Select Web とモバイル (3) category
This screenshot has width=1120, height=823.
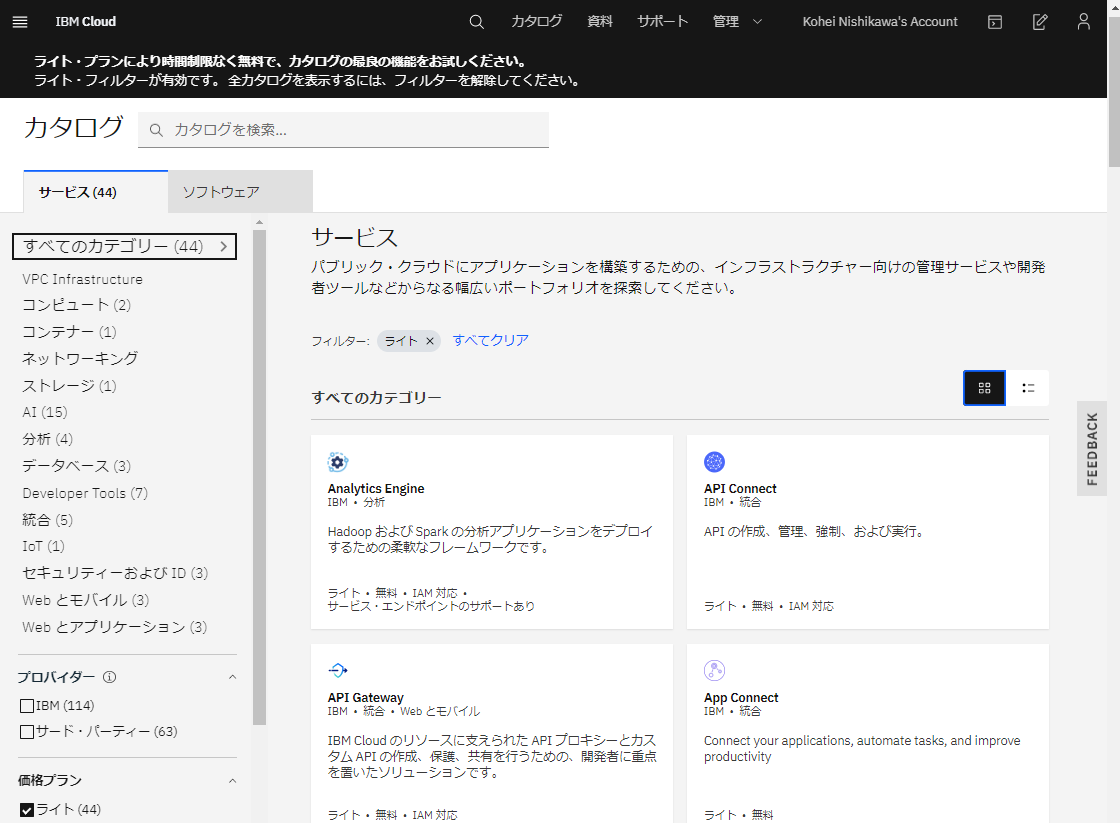point(86,600)
